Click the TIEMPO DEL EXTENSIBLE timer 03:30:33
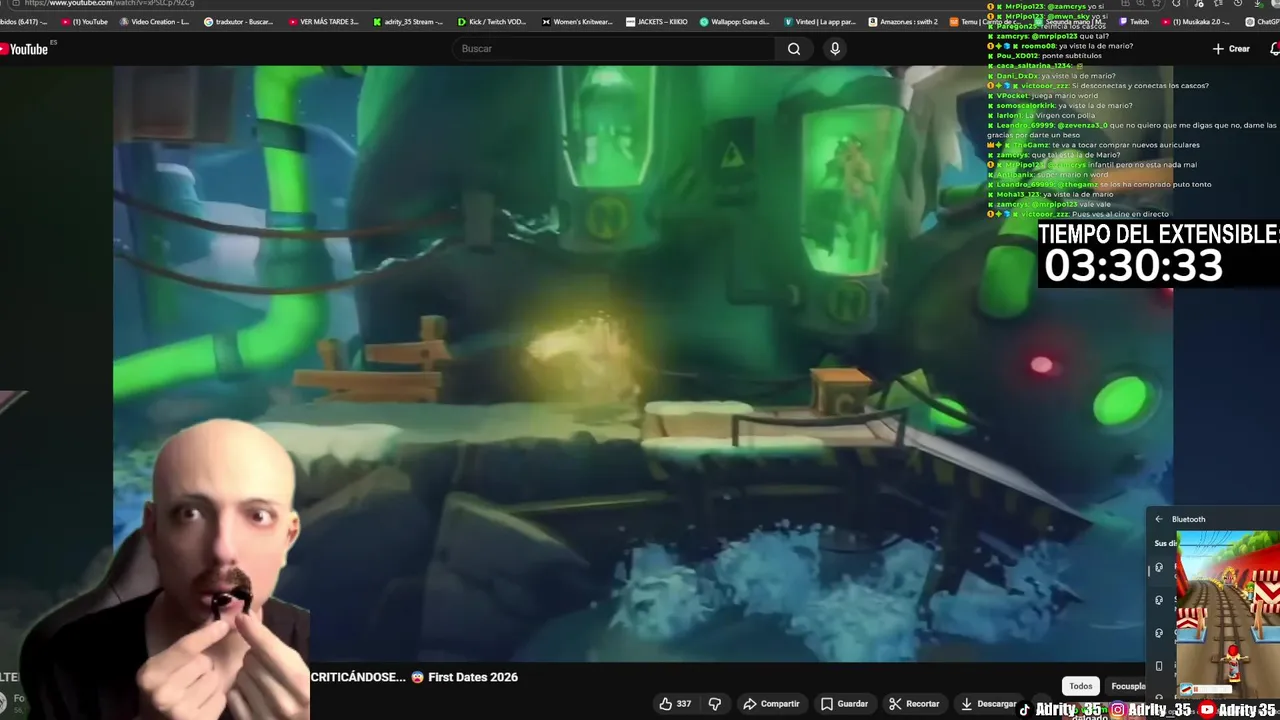The height and width of the screenshot is (720, 1280). (x=1133, y=266)
